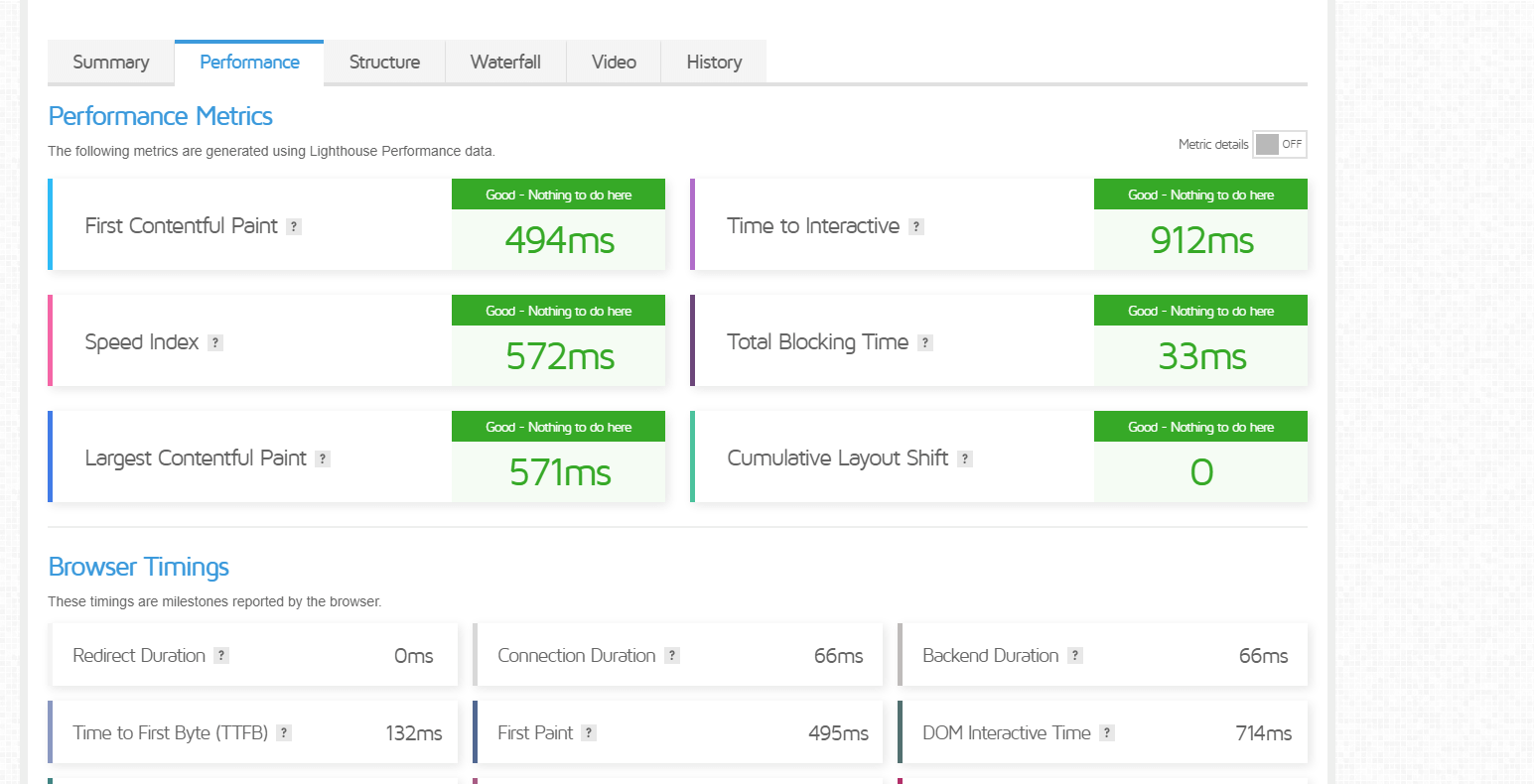Open help icon beside Redirect Duration
Image resolution: width=1534 pixels, height=784 pixels.
coord(221,655)
